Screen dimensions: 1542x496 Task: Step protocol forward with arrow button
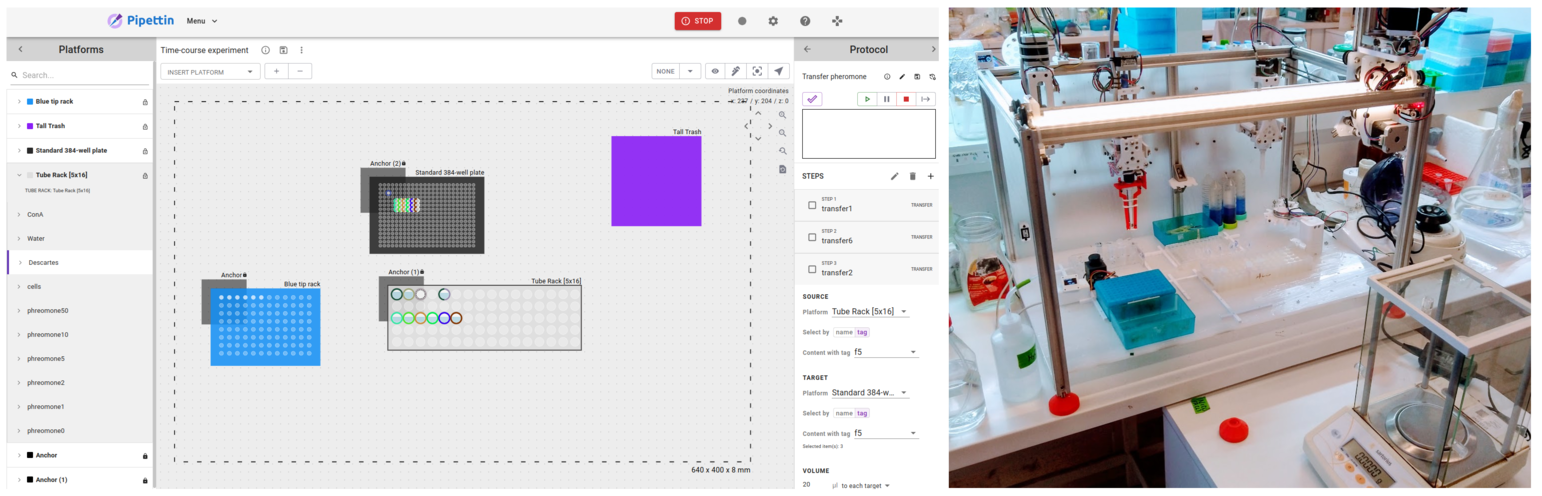(926, 99)
